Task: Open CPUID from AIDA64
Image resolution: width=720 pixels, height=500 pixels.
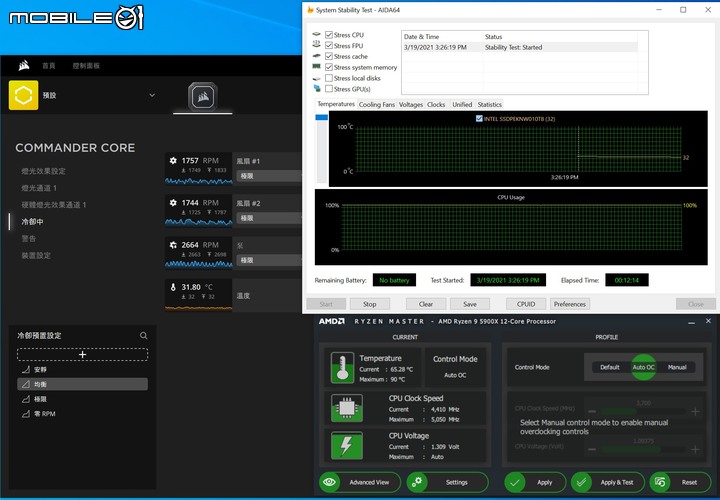Action: (x=526, y=304)
